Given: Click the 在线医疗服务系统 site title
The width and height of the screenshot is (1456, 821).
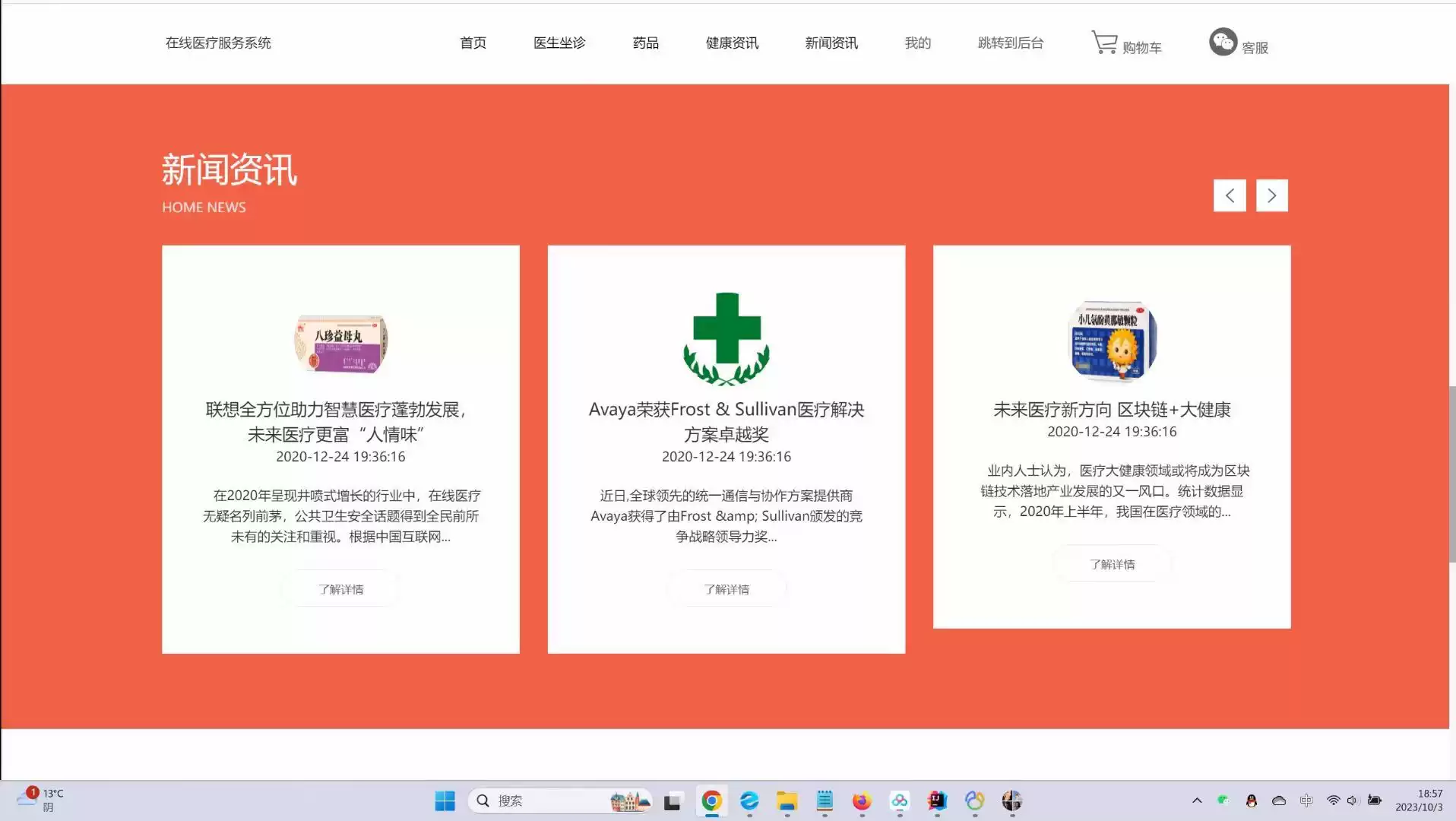Looking at the screenshot, I should (x=218, y=43).
